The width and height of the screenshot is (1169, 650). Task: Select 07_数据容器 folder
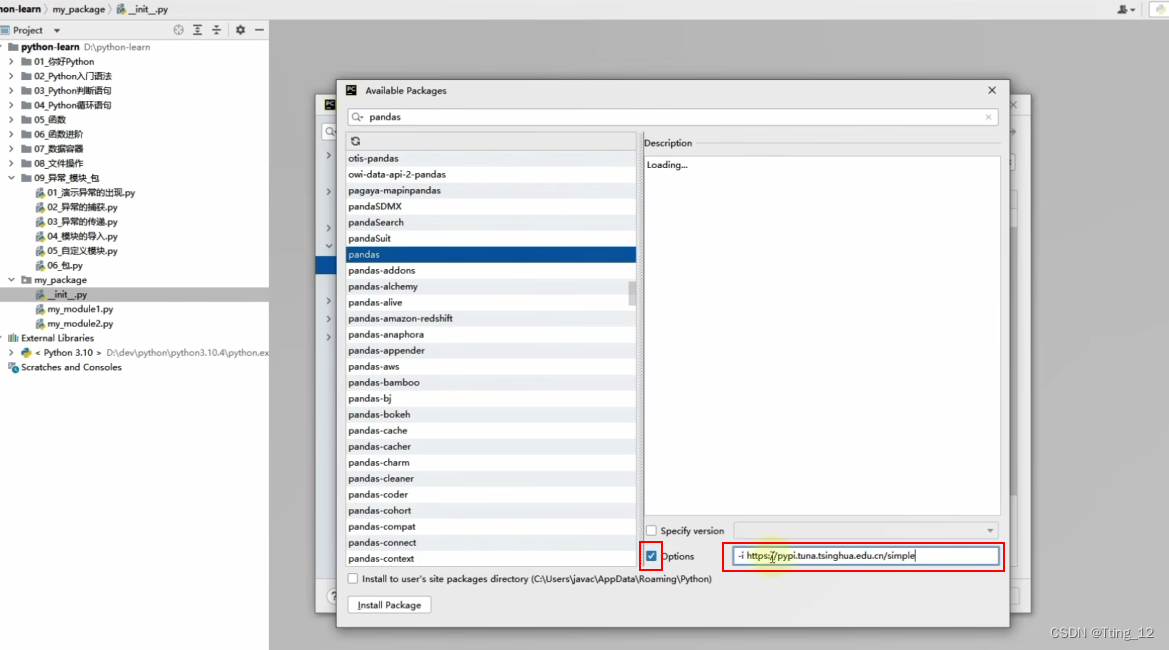pyautogui.click(x=58, y=149)
